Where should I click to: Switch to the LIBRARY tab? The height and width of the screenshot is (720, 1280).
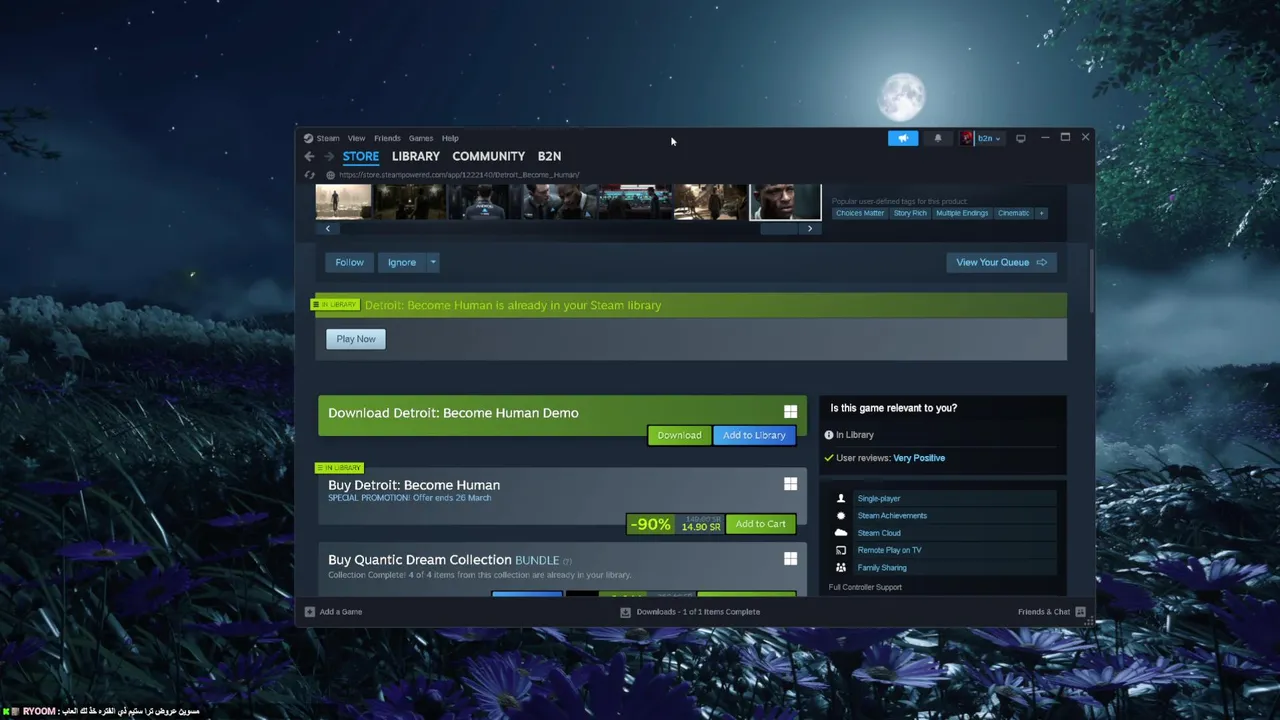pyautogui.click(x=416, y=156)
